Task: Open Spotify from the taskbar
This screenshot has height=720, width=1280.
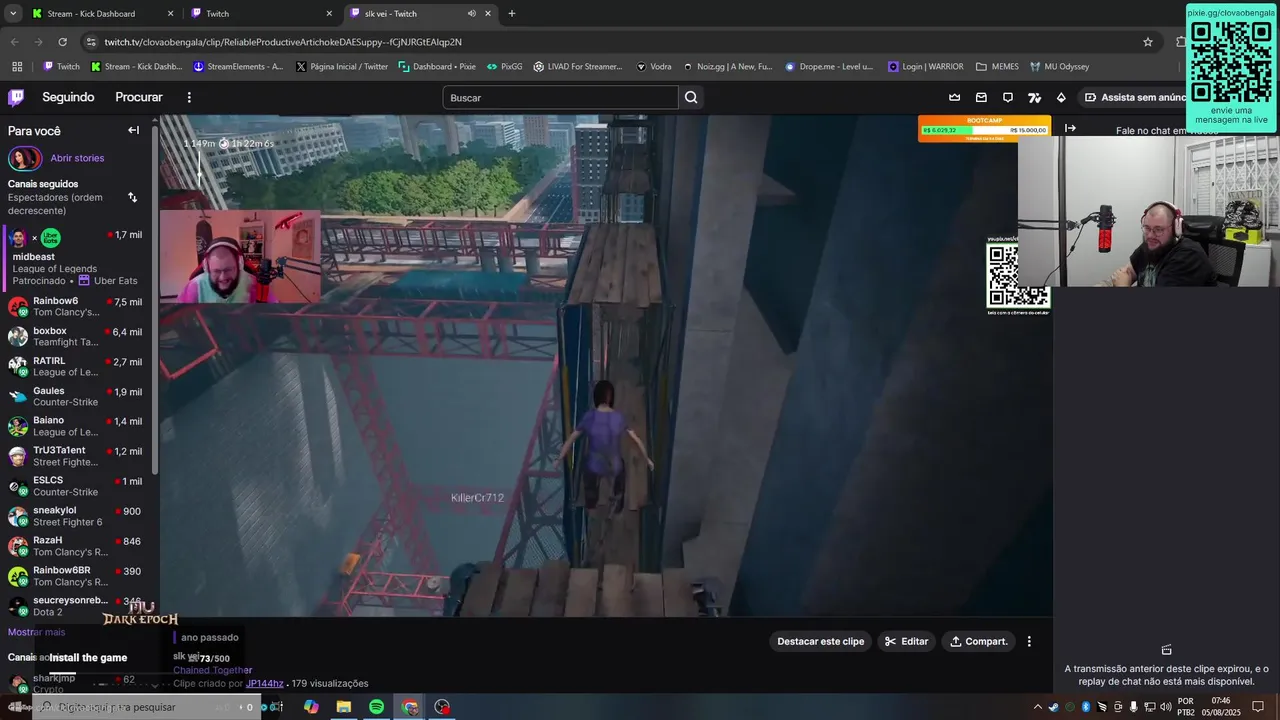Action: [x=376, y=707]
